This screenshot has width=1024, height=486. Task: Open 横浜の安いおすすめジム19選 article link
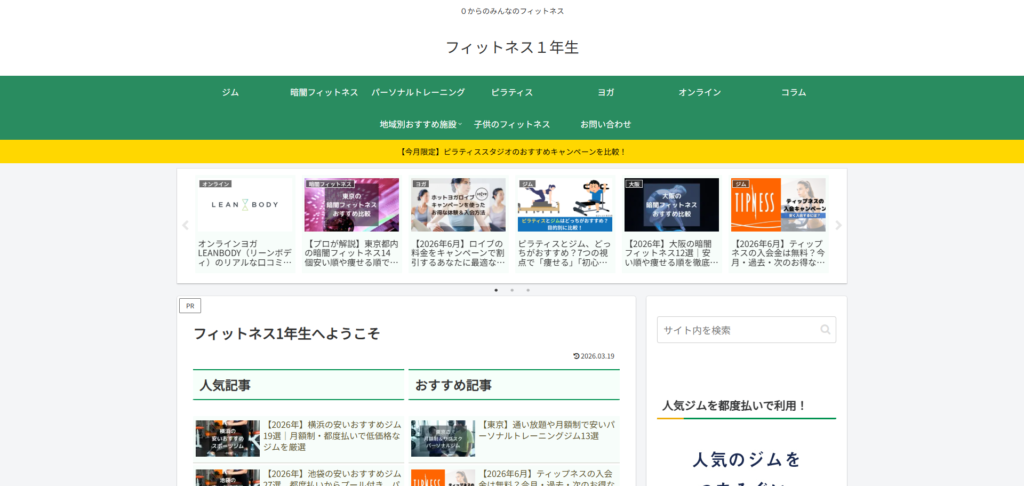332,436
